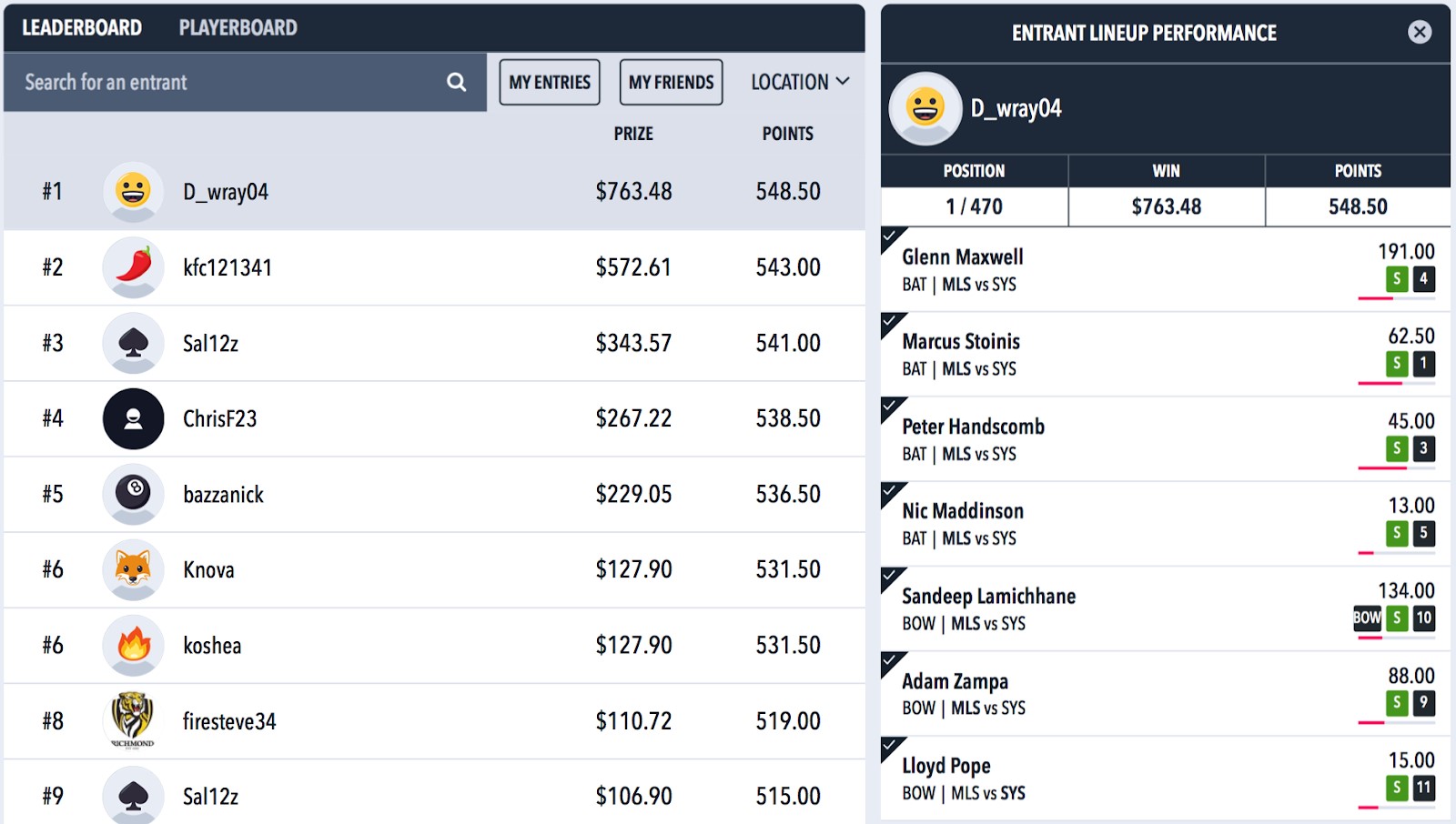1456x824 pixels.
Task: Click the $763.48 prize in row #1
Action: (x=634, y=191)
